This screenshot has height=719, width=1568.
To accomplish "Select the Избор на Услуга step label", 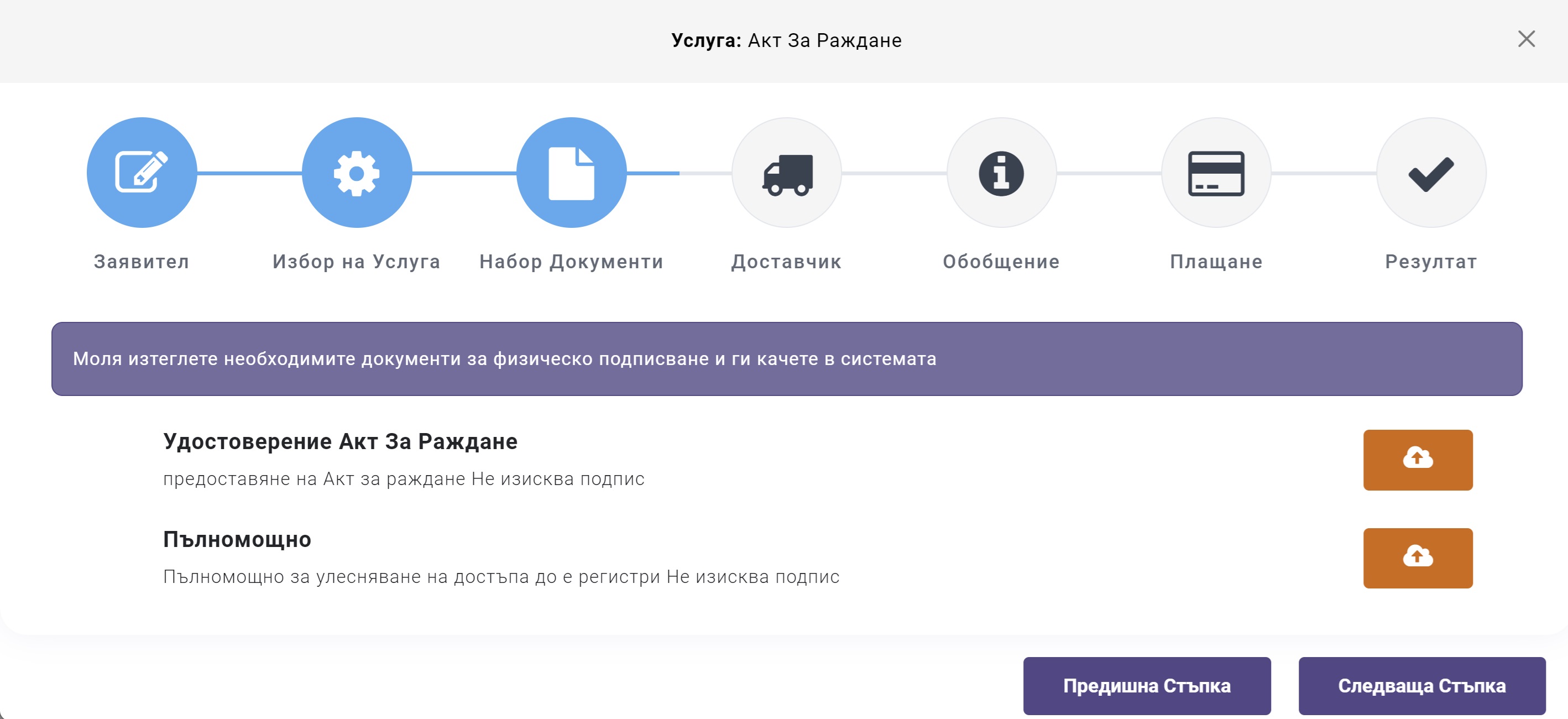I will [x=357, y=262].
